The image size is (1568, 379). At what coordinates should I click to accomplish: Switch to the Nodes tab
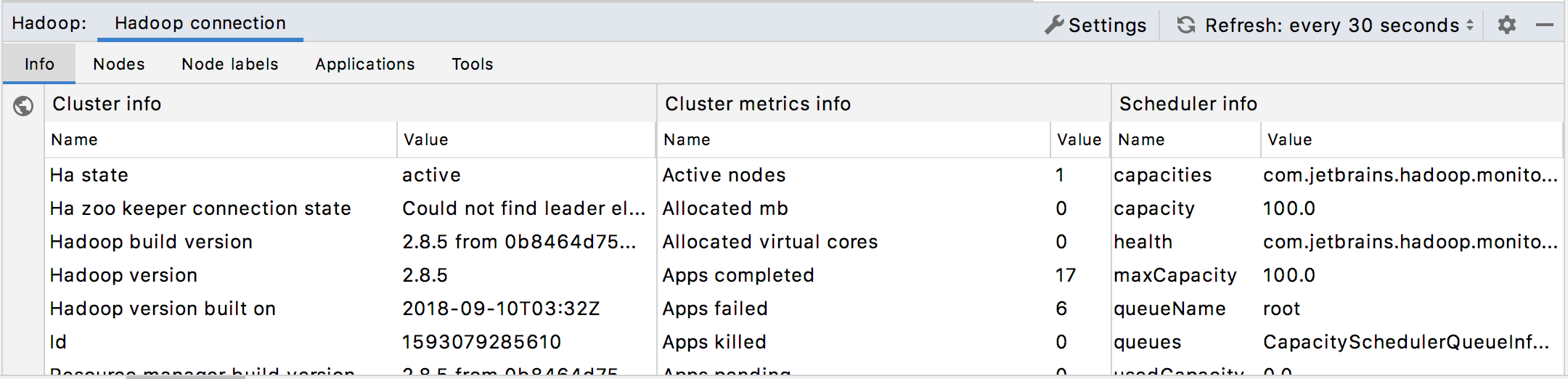119,64
